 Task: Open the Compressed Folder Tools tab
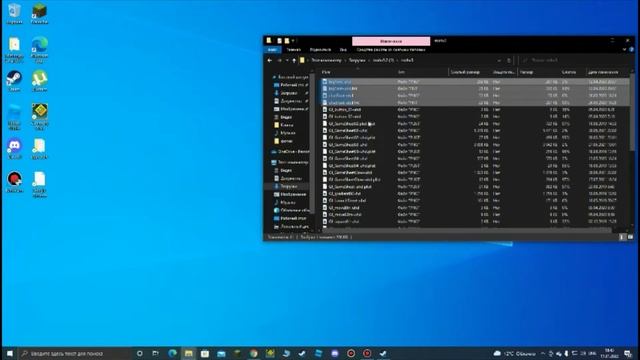point(391,49)
